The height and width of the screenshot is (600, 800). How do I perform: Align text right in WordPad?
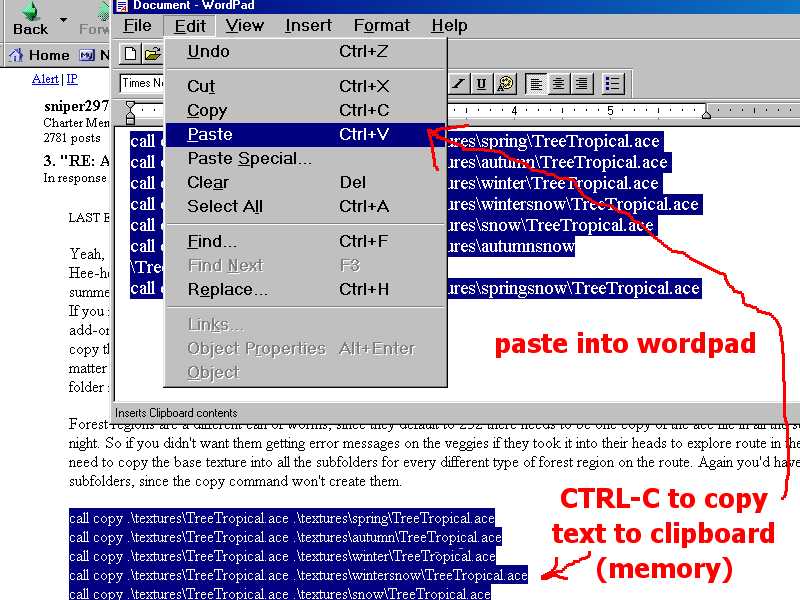click(581, 84)
